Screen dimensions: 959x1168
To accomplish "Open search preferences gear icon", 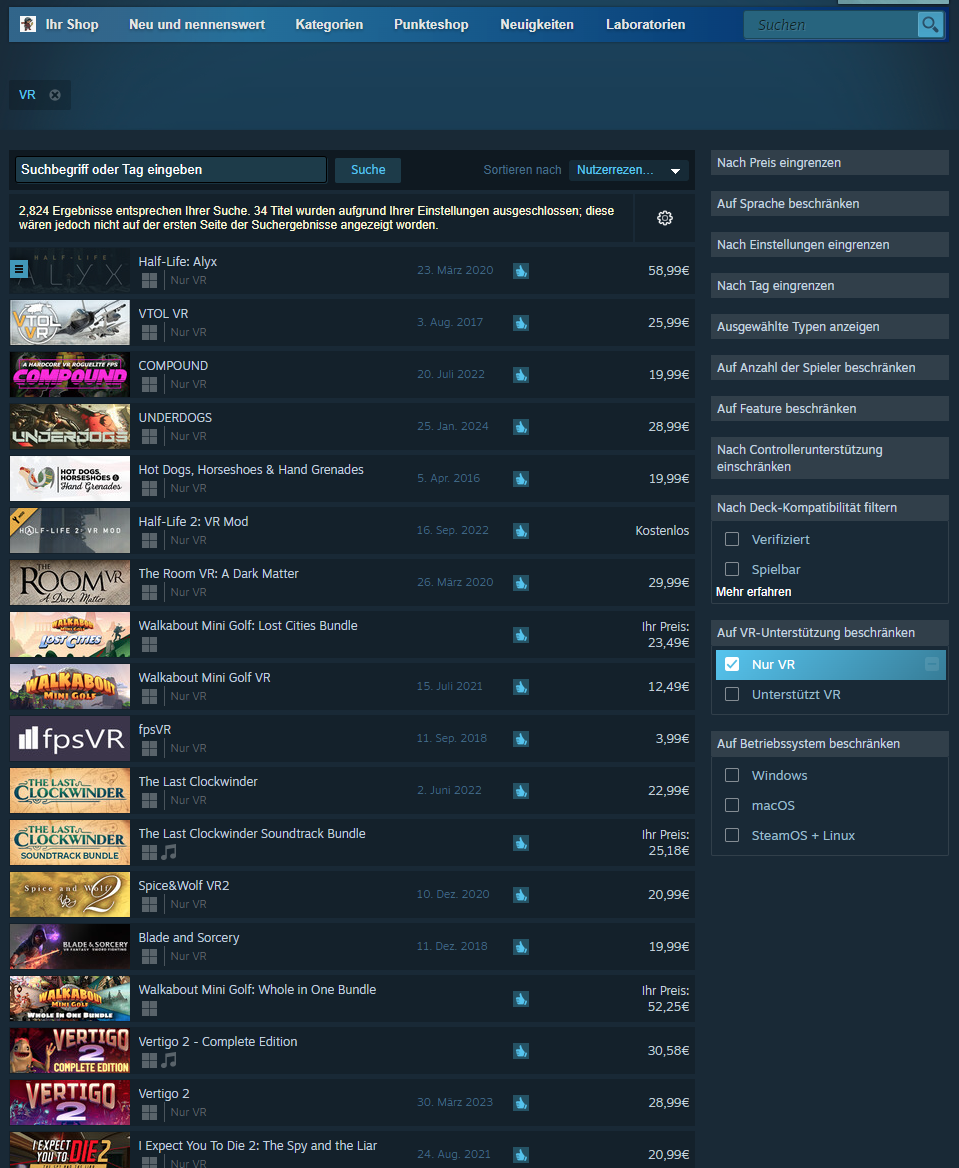I will pos(665,218).
